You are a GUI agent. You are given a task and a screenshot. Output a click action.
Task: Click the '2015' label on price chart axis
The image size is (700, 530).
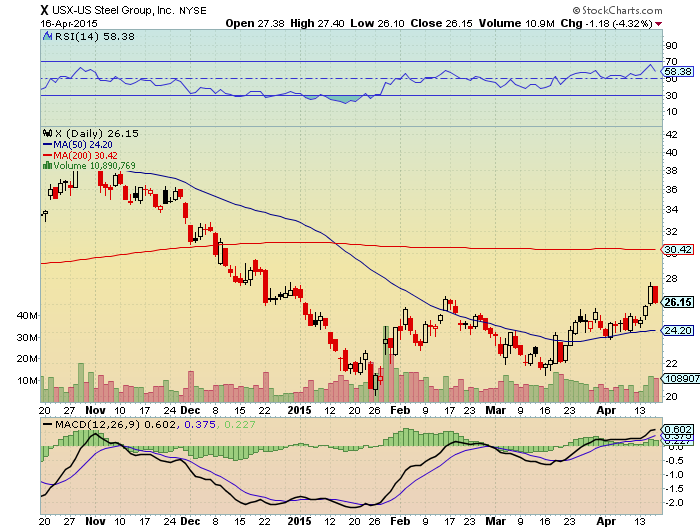pos(299,410)
